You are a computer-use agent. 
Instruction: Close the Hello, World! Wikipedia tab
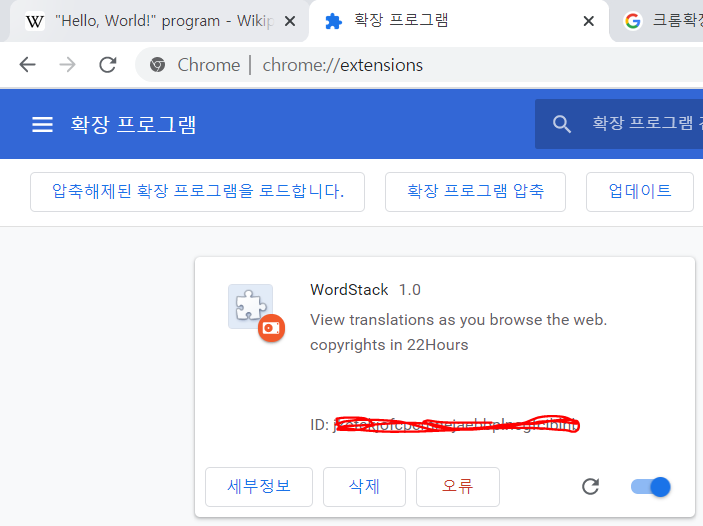coord(290,21)
